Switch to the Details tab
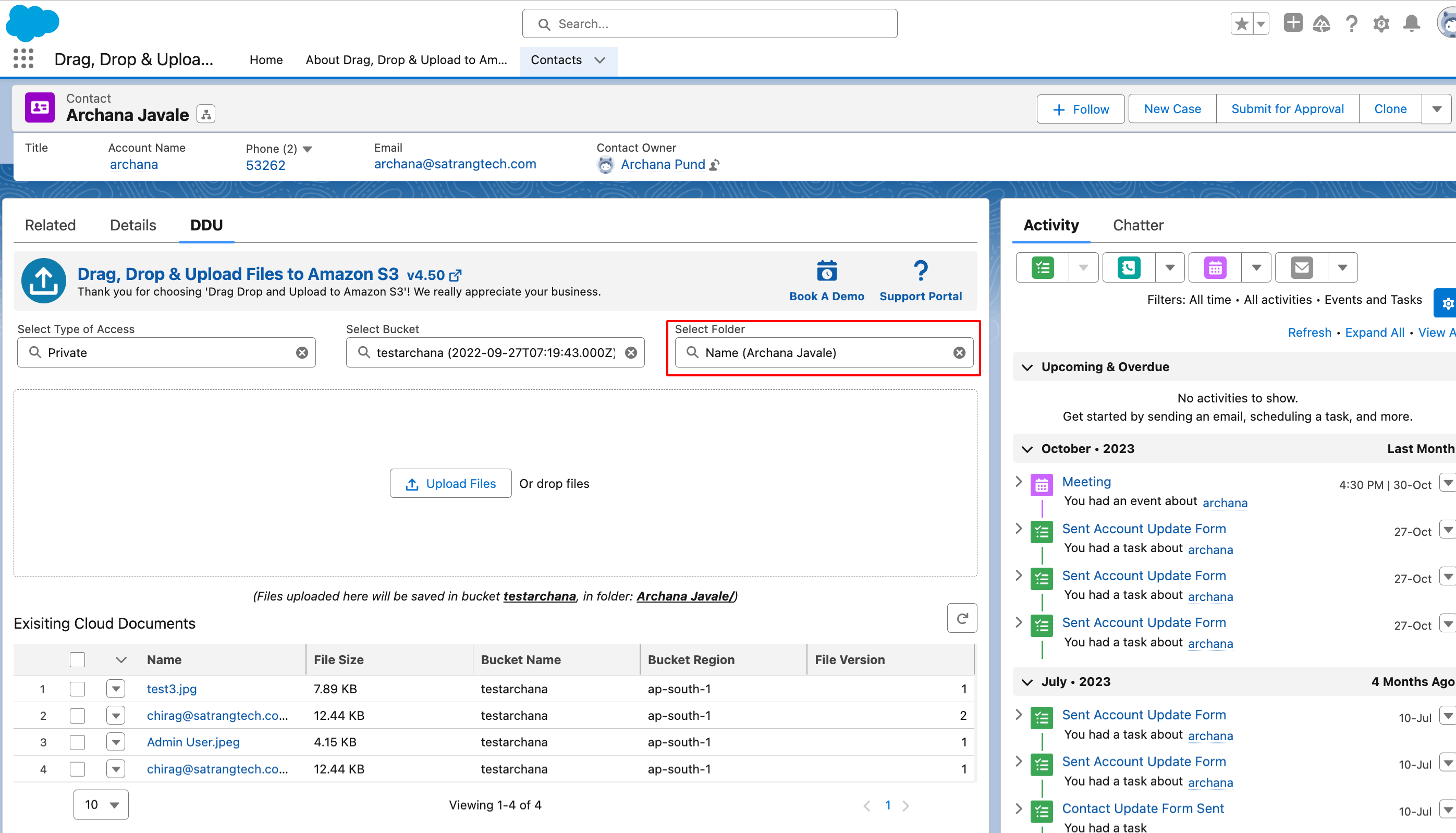The width and height of the screenshot is (1456, 833). point(133,225)
